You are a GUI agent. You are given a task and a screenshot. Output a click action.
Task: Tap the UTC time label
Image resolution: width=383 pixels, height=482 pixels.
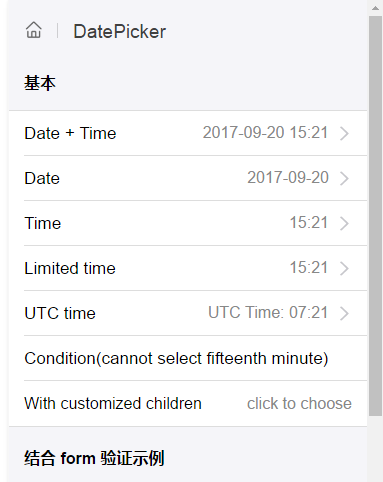click(x=60, y=313)
